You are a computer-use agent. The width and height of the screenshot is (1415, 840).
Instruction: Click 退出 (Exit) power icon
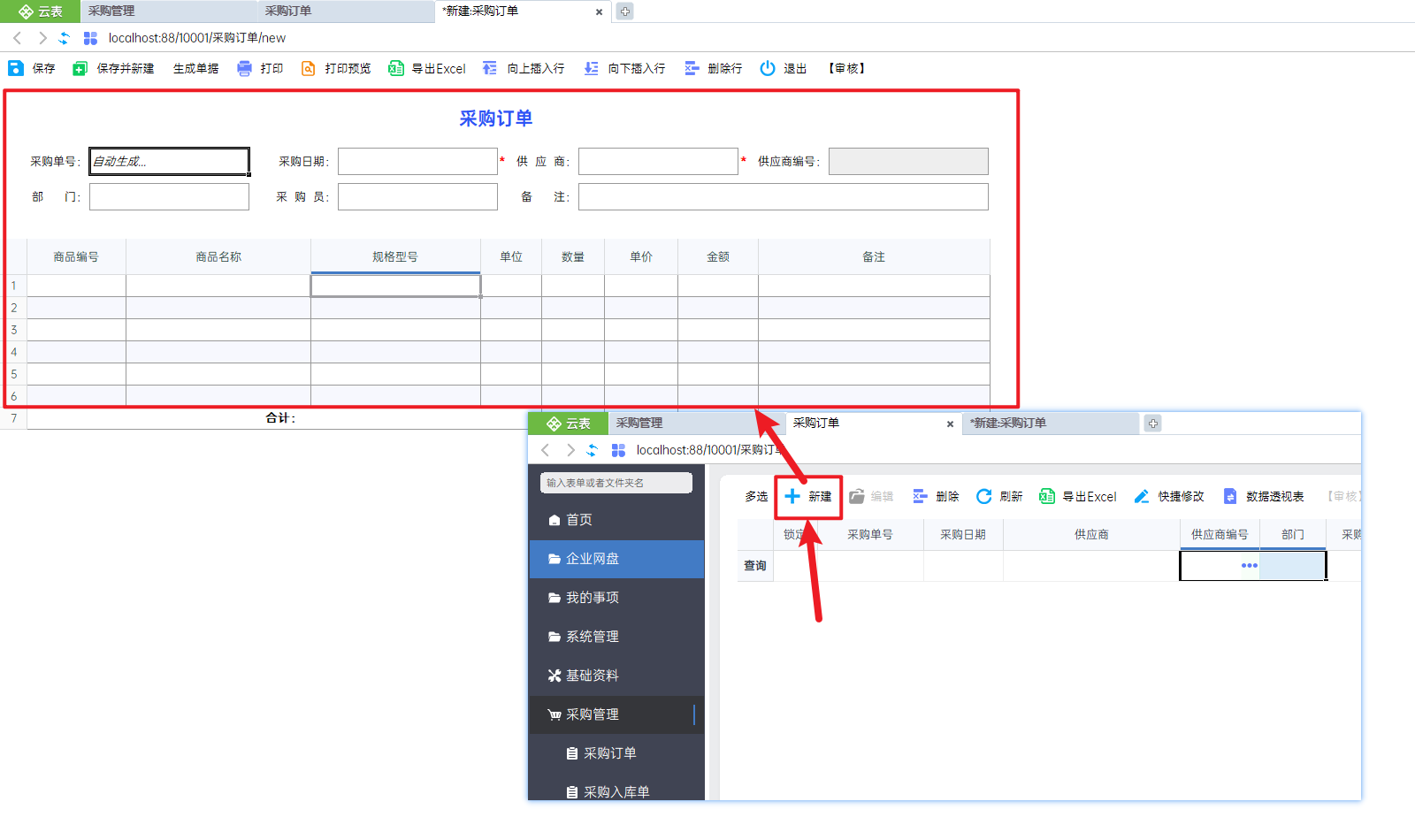[768, 68]
